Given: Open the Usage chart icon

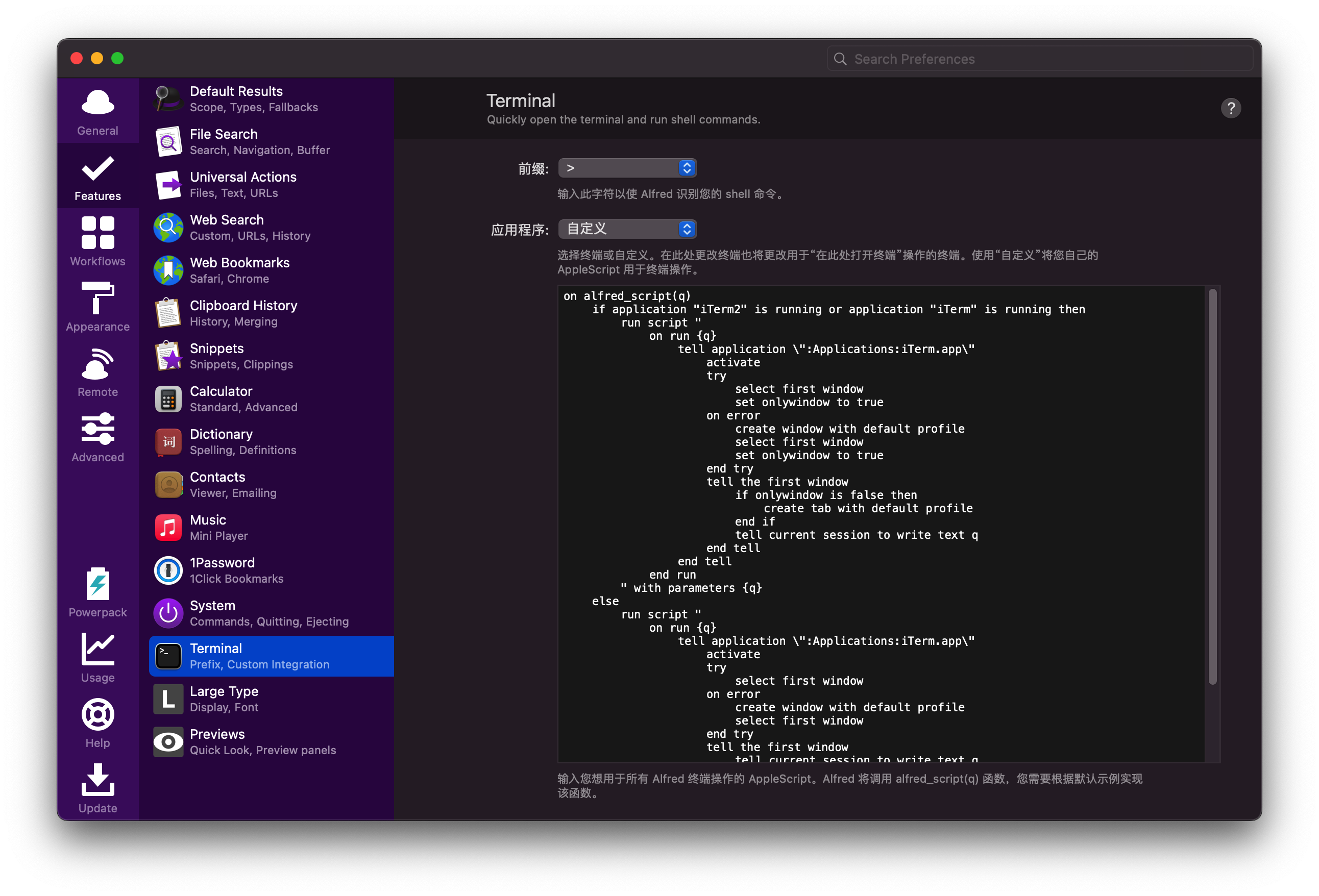Looking at the screenshot, I should click(x=97, y=649).
